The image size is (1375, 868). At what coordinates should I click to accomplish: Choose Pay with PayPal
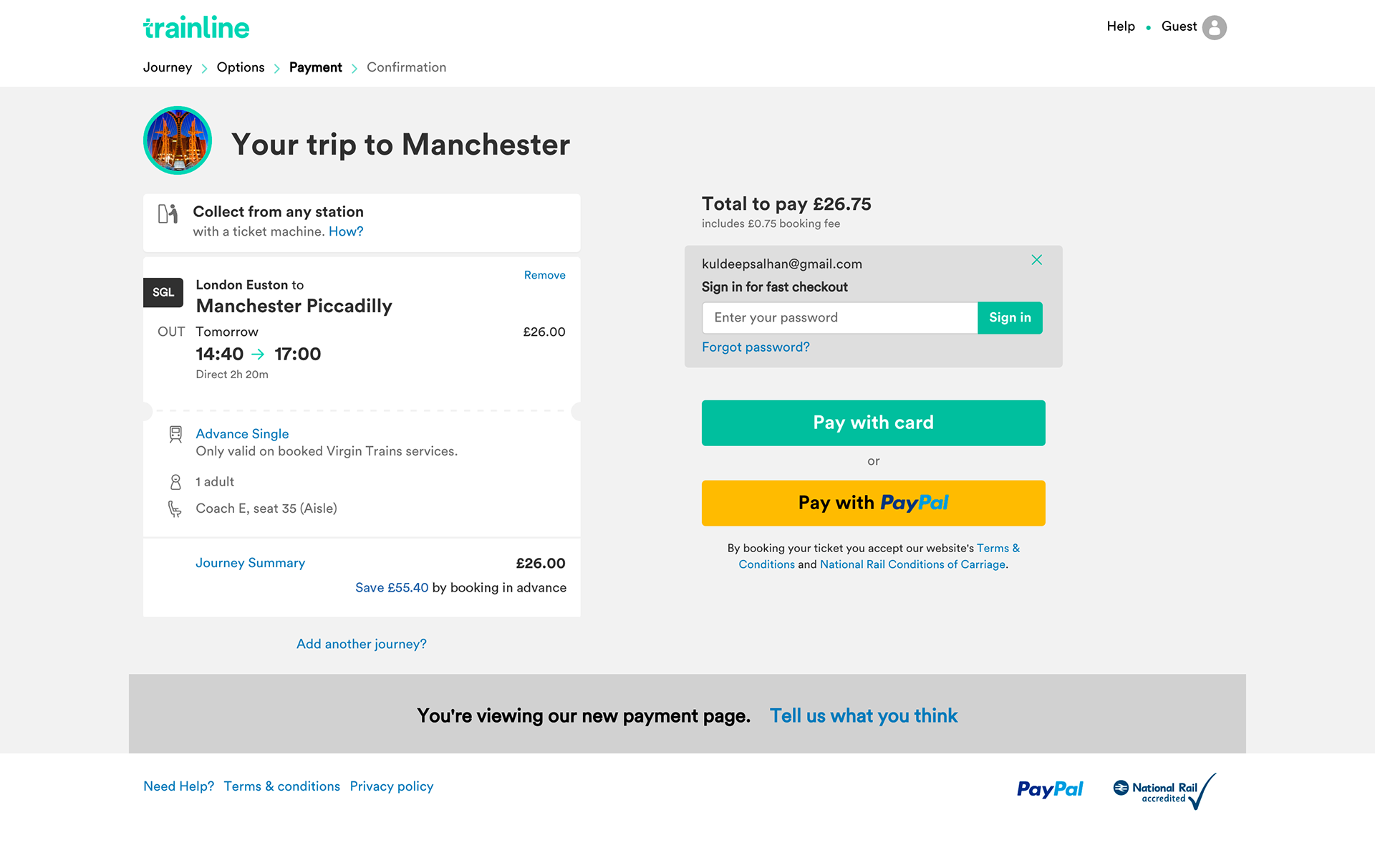tap(873, 503)
